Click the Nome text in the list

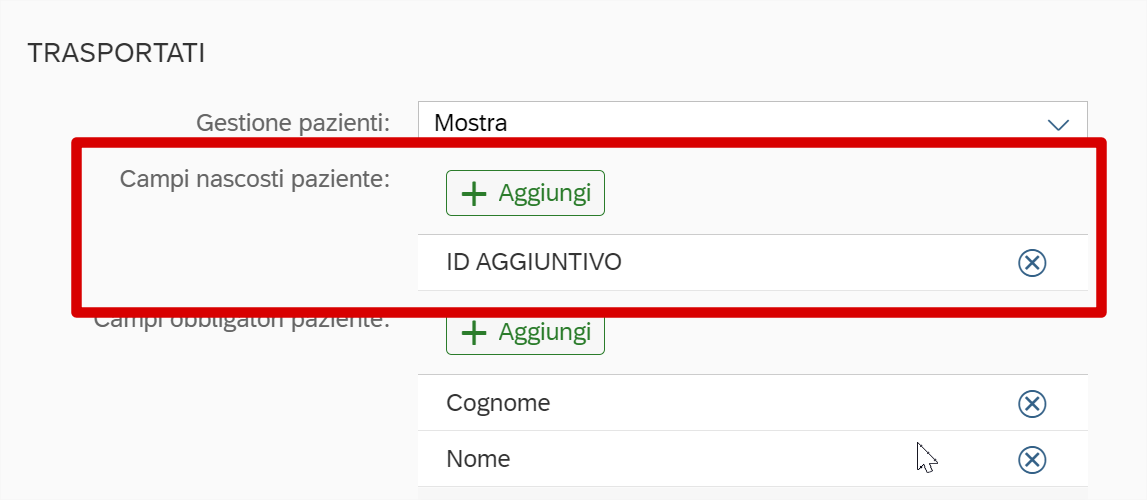coord(478,459)
